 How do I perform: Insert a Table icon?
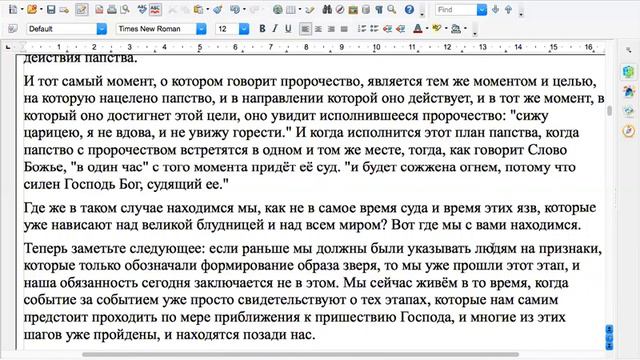coord(291,9)
